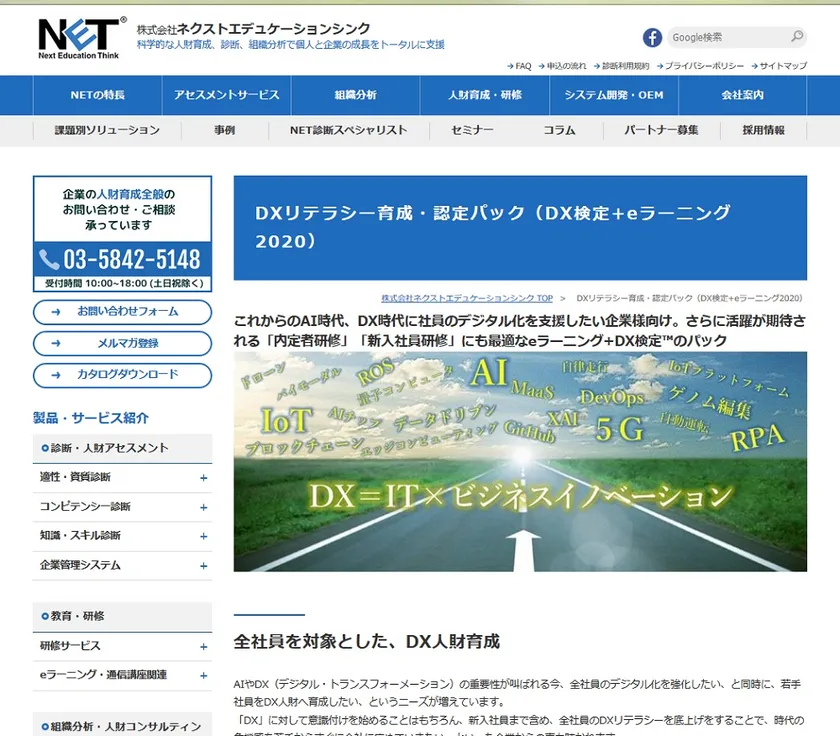
Task: Open the アセスメントサービス menu
Action: pyautogui.click(x=227, y=95)
